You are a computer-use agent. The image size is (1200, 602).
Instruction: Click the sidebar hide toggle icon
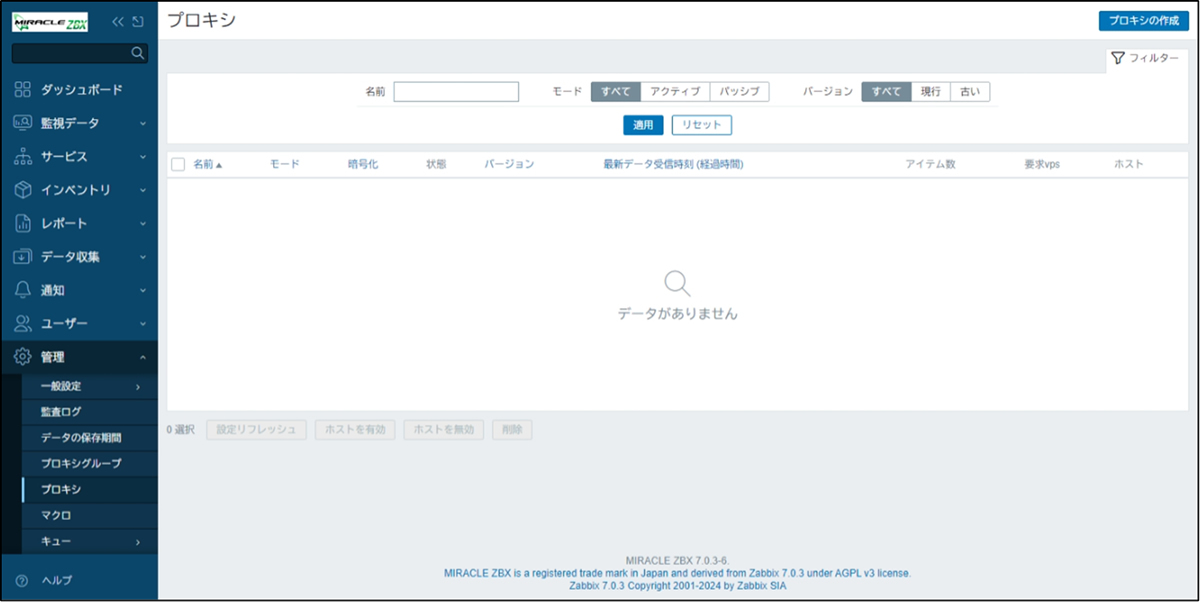point(138,21)
